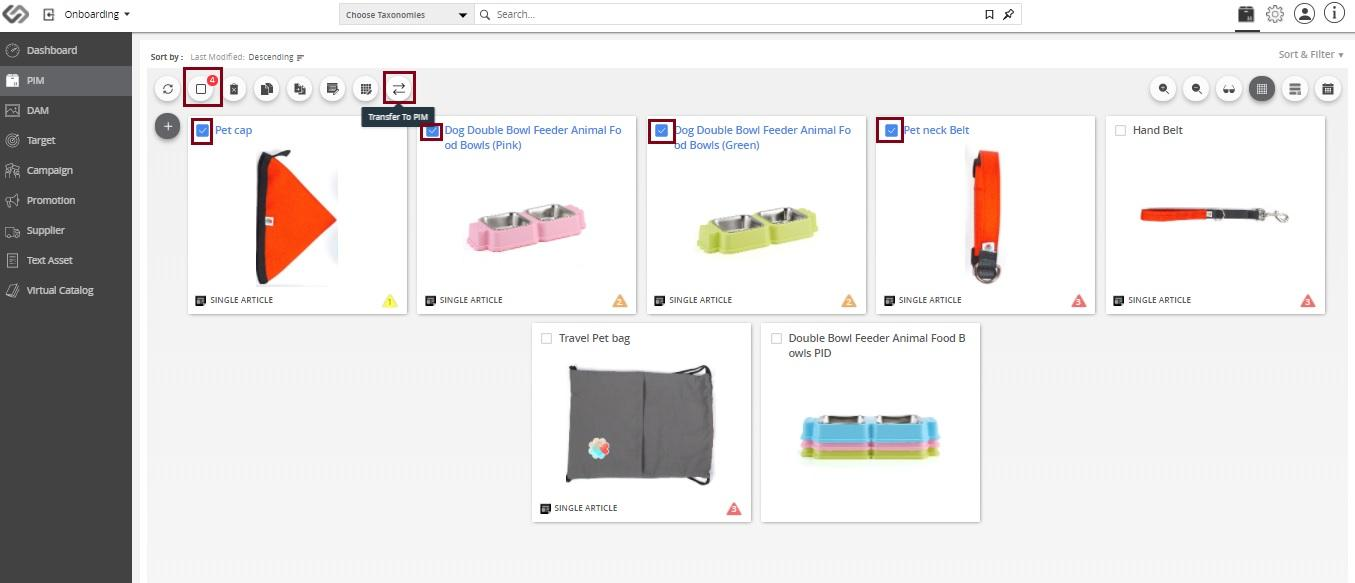This screenshot has width=1355, height=583.
Task: Click the Pet cap orange thumbnail image
Action: 297,216
